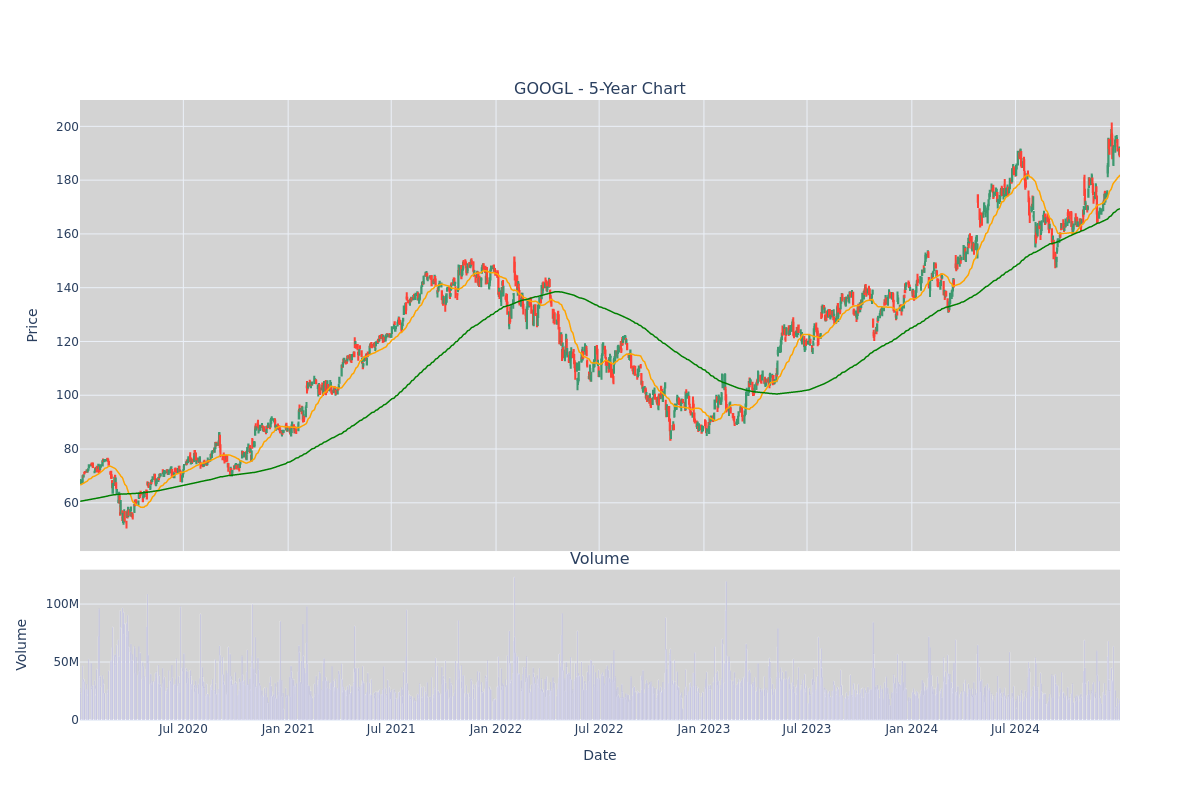
Task: Select the "Date" x-axis label
Action: (600, 756)
